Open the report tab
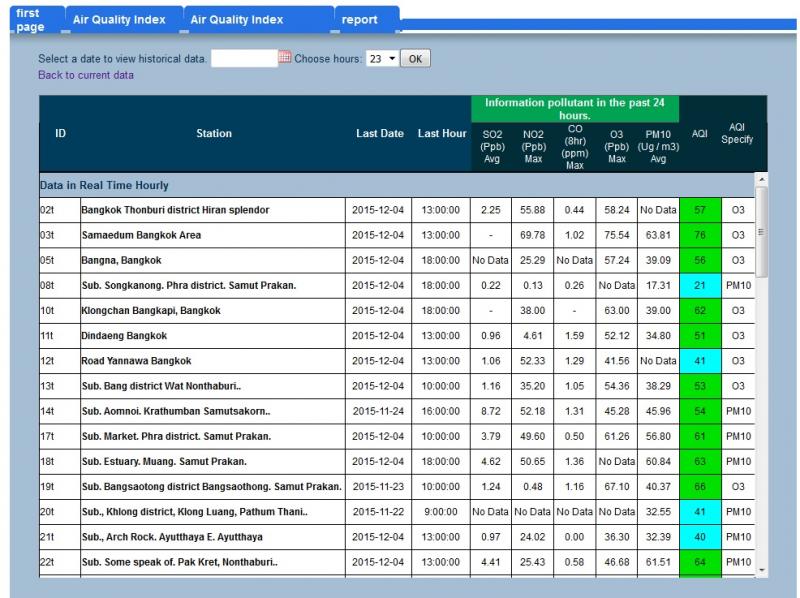Screen dimensions: 800x598 tap(367, 20)
